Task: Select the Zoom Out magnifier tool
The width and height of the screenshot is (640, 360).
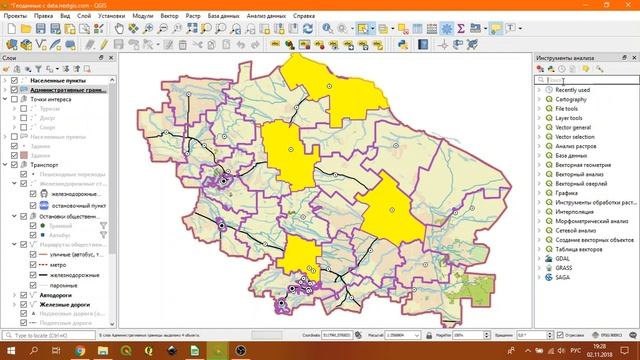Action: [x=162, y=29]
